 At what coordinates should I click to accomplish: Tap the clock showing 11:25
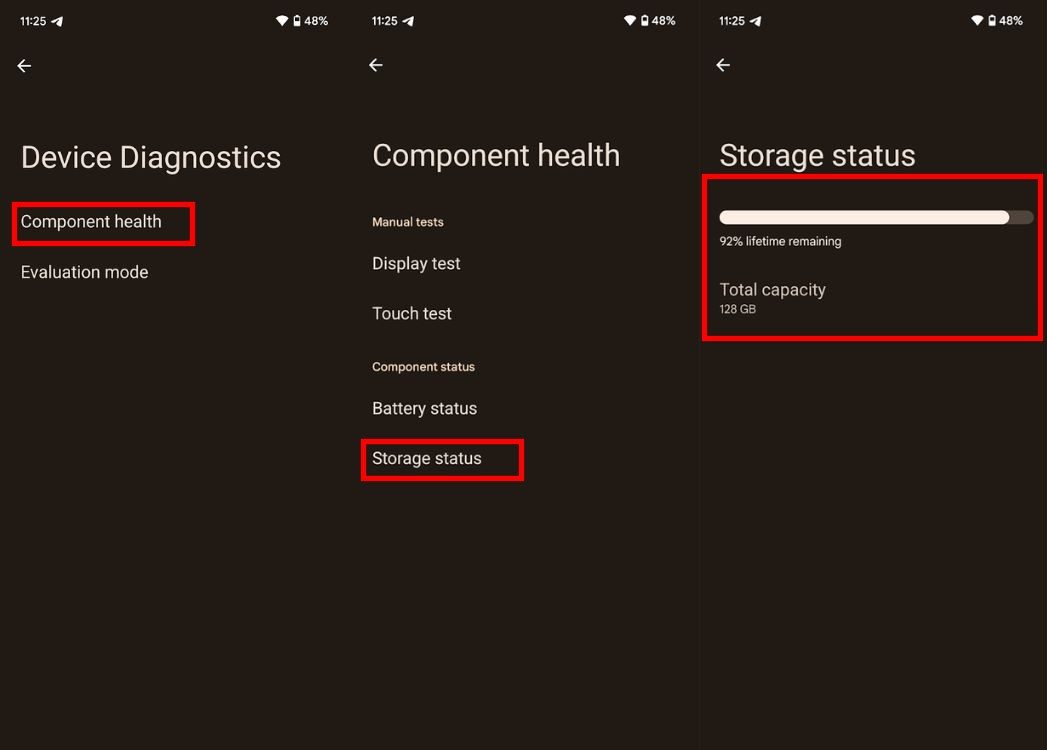(31, 20)
